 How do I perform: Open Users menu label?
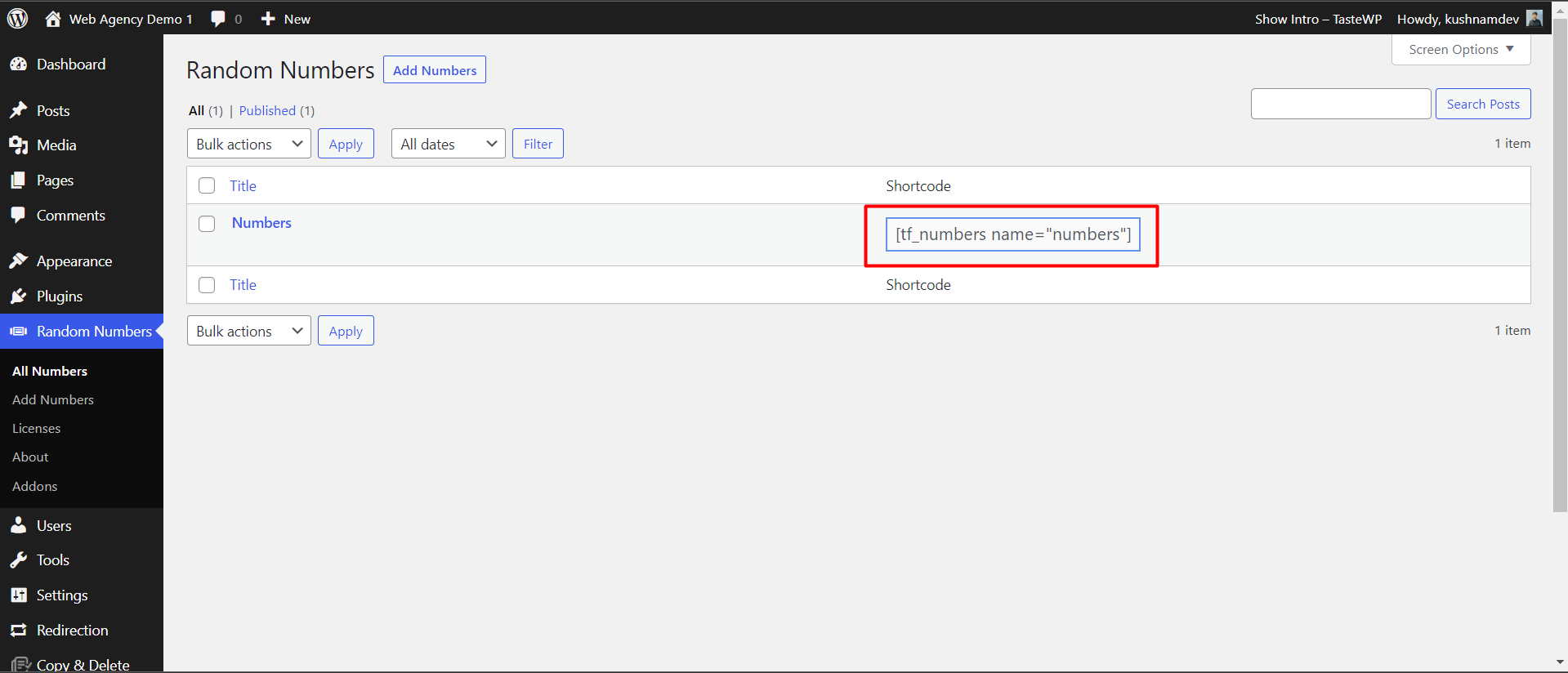pos(54,525)
